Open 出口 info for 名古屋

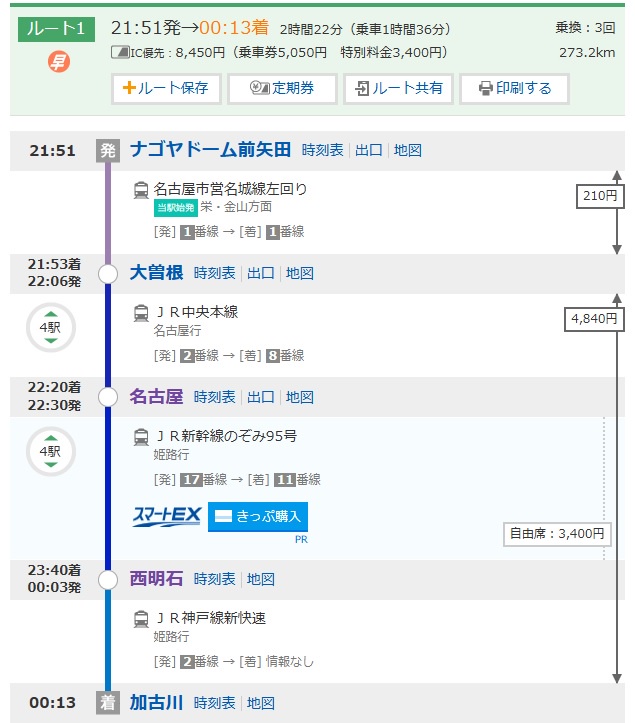pos(261,397)
